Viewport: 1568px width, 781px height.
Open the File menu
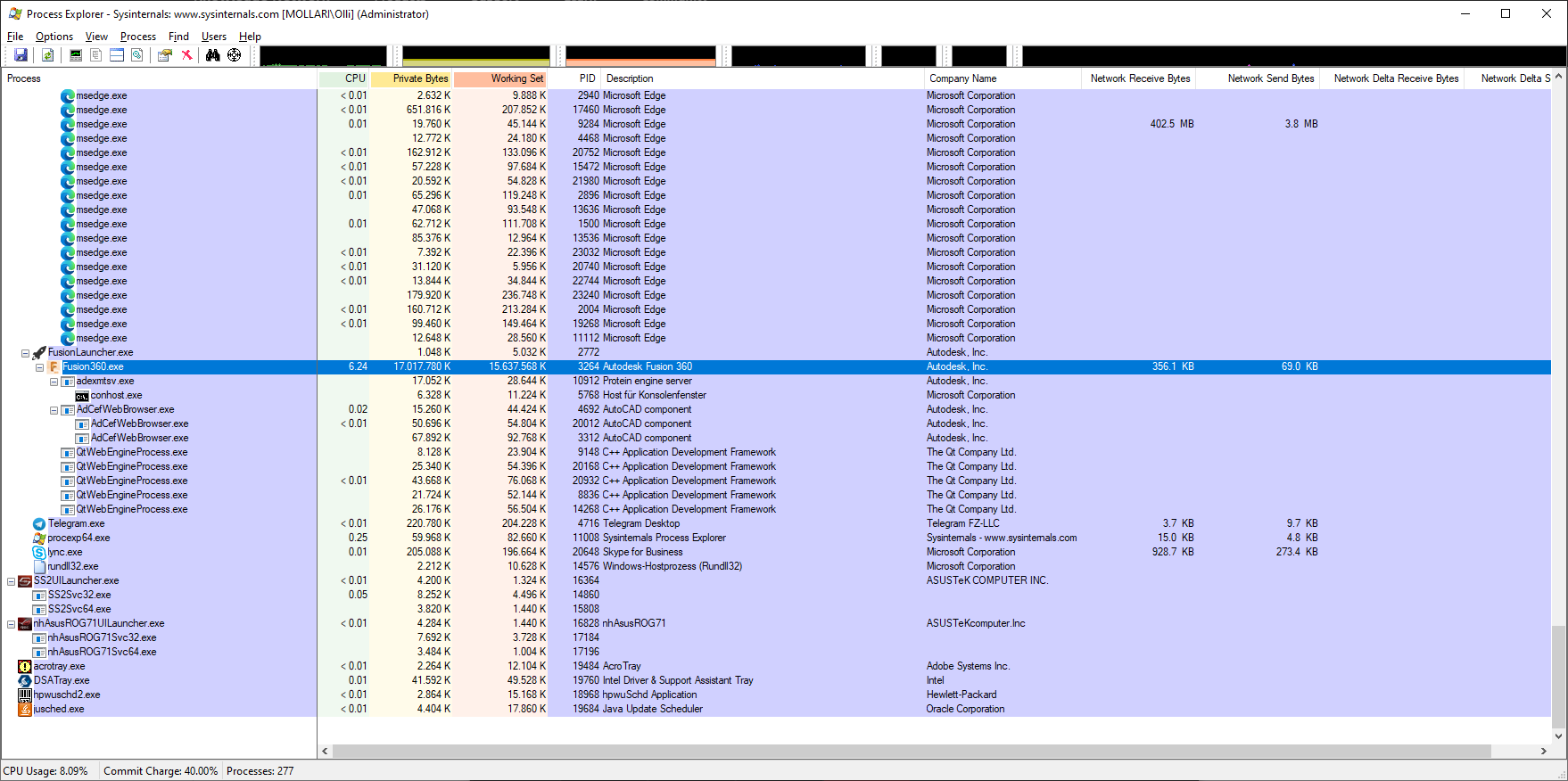pos(15,37)
